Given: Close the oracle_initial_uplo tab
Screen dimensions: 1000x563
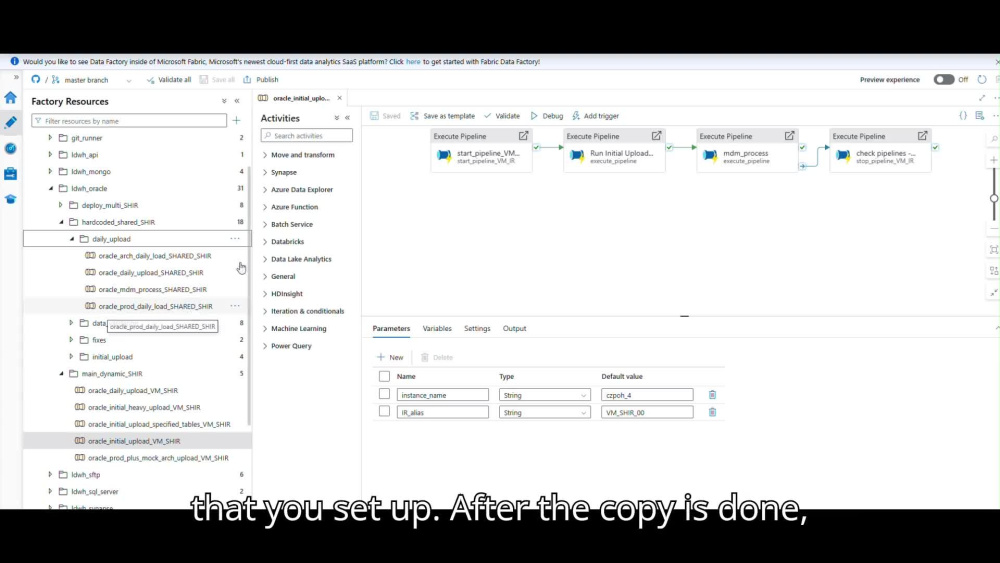Looking at the screenshot, I should click(339, 98).
